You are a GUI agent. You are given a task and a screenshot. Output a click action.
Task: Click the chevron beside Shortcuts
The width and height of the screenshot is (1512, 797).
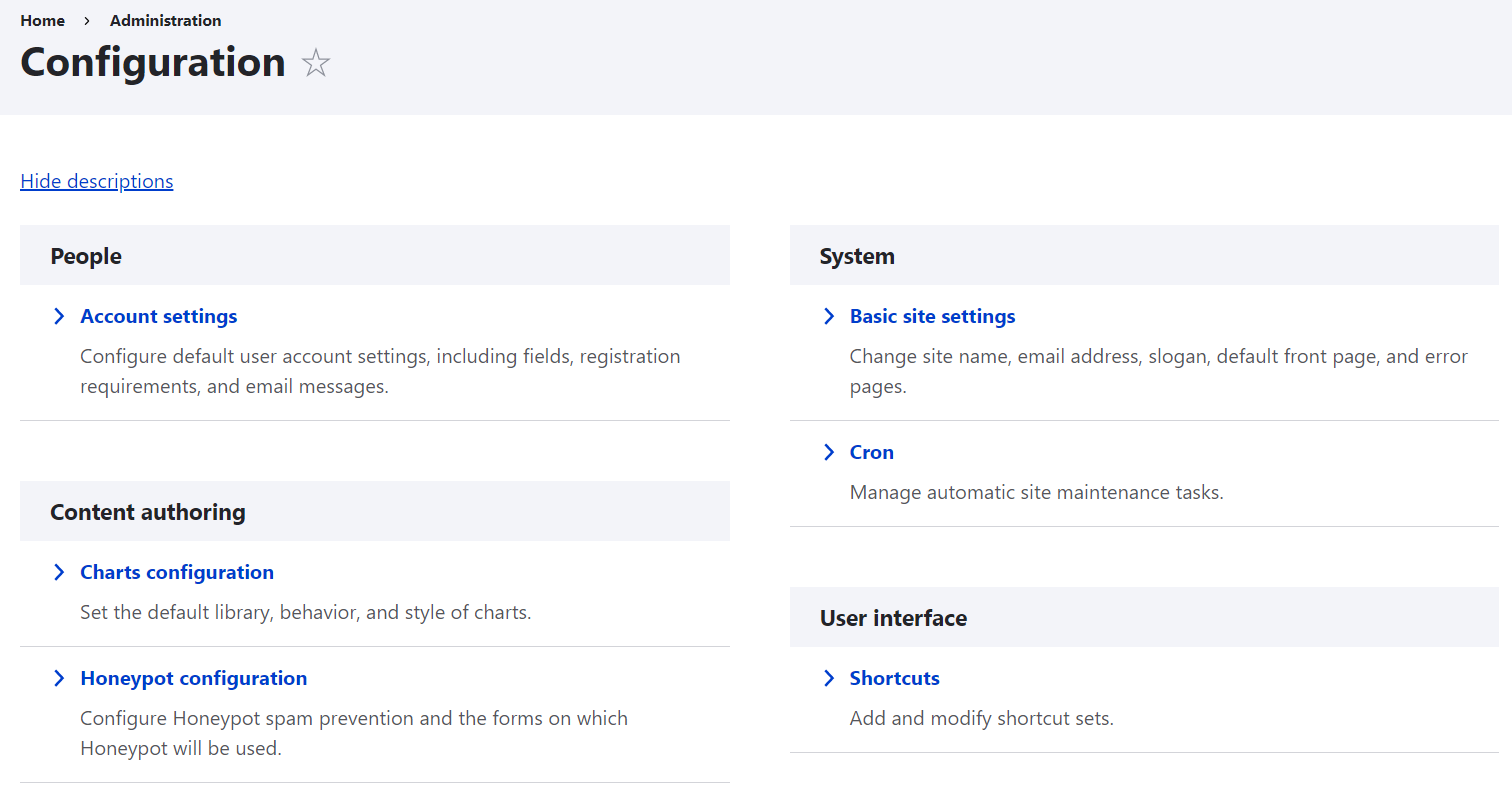tap(829, 678)
